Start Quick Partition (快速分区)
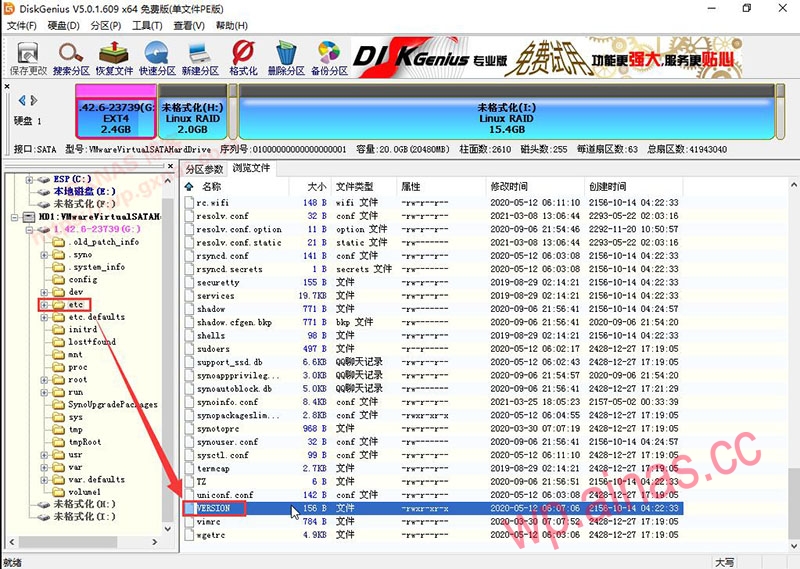 pos(157,58)
